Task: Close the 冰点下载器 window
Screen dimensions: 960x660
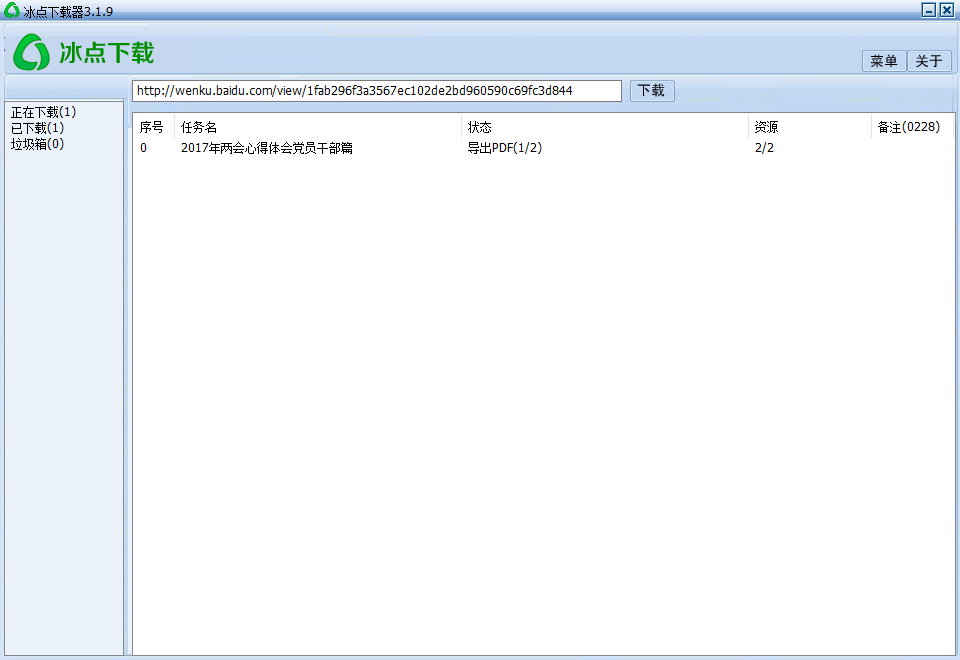Action: click(946, 9)
